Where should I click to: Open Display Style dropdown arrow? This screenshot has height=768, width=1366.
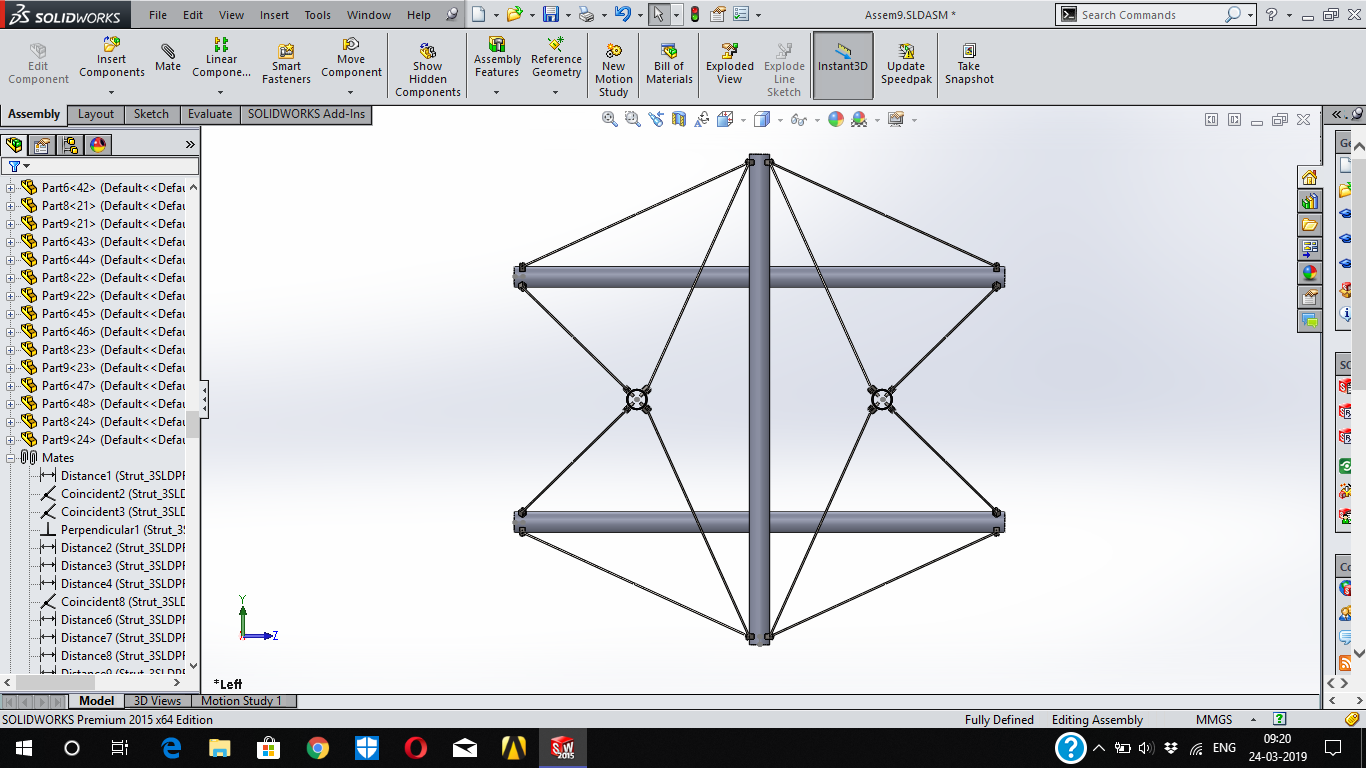tap(781, 120)
